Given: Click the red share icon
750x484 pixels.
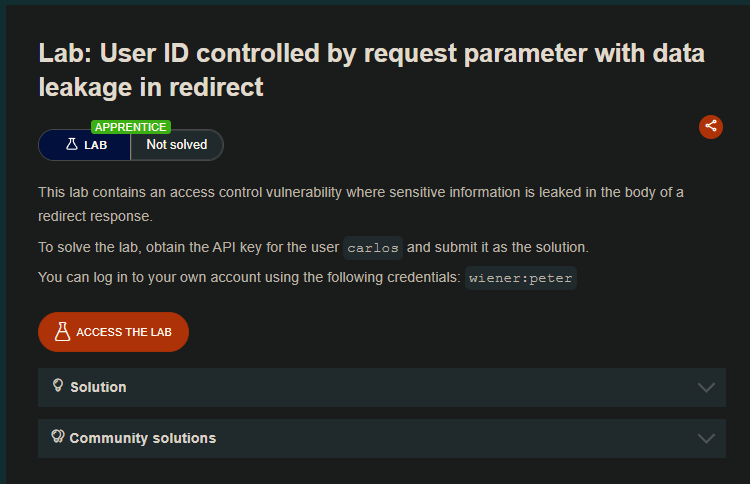Looking at the screenshot, I should (x=710, y=126).
